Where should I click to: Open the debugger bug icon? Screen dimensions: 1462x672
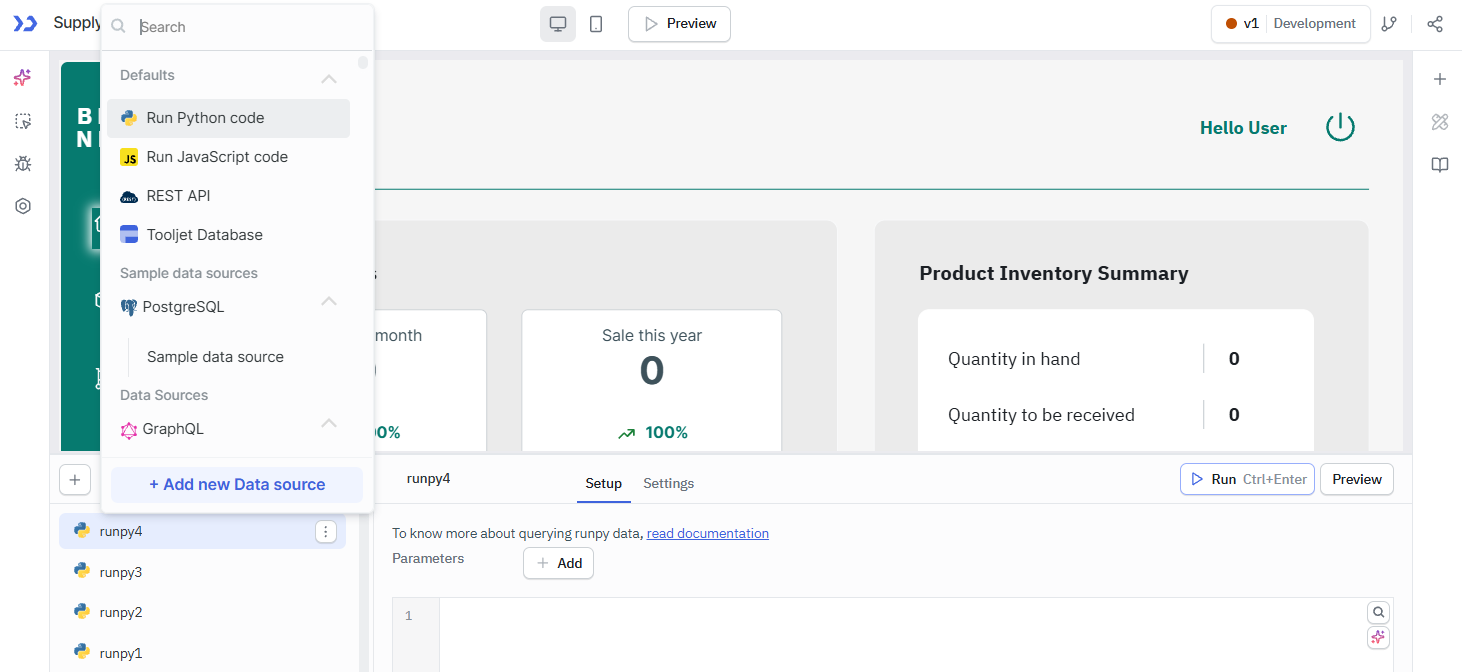[23, 164]
